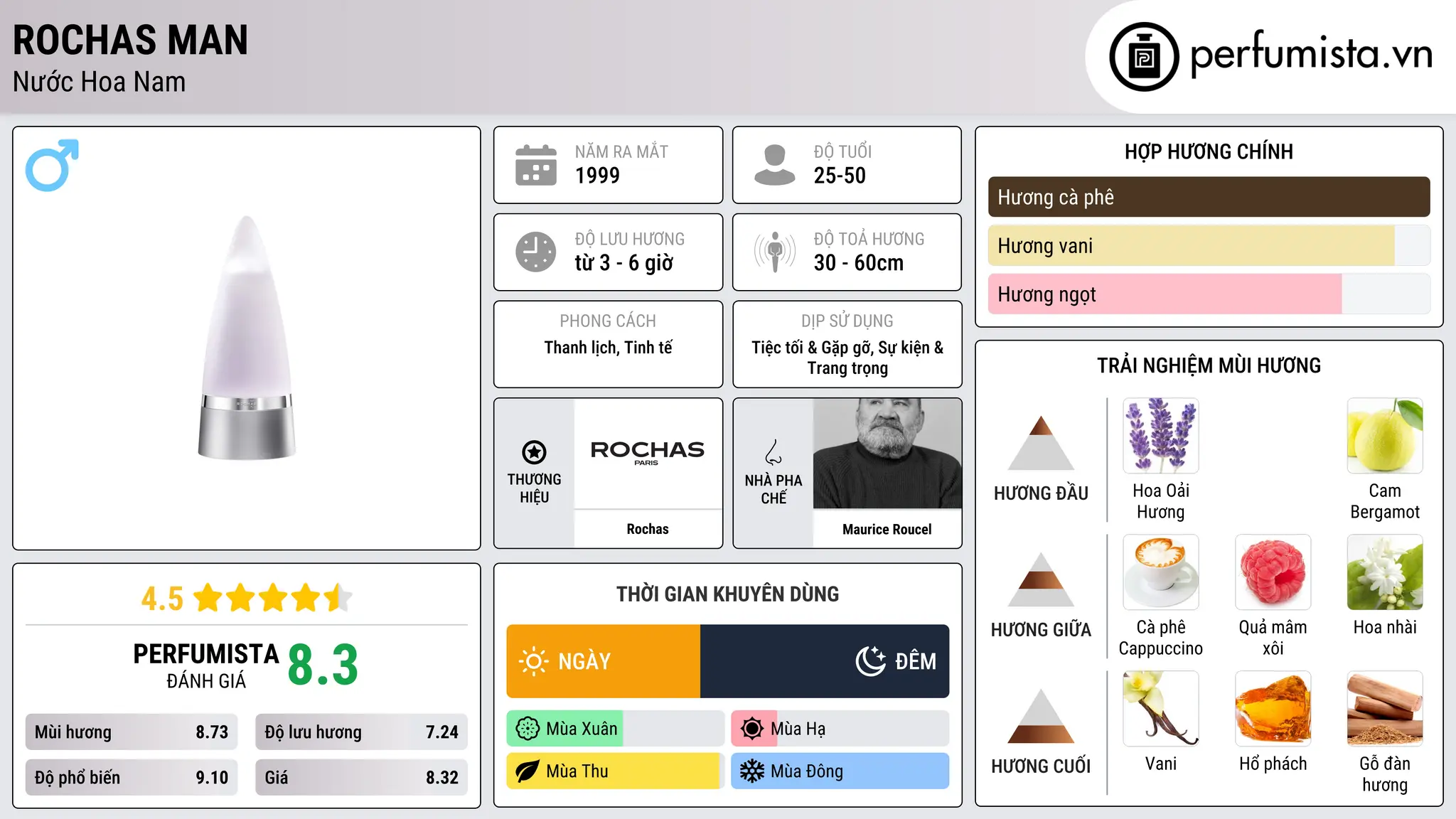Click the moon icon beside Đêm
Viewport: 1456px width, 819px height.
pyautogui.click(x=870, y=661)
